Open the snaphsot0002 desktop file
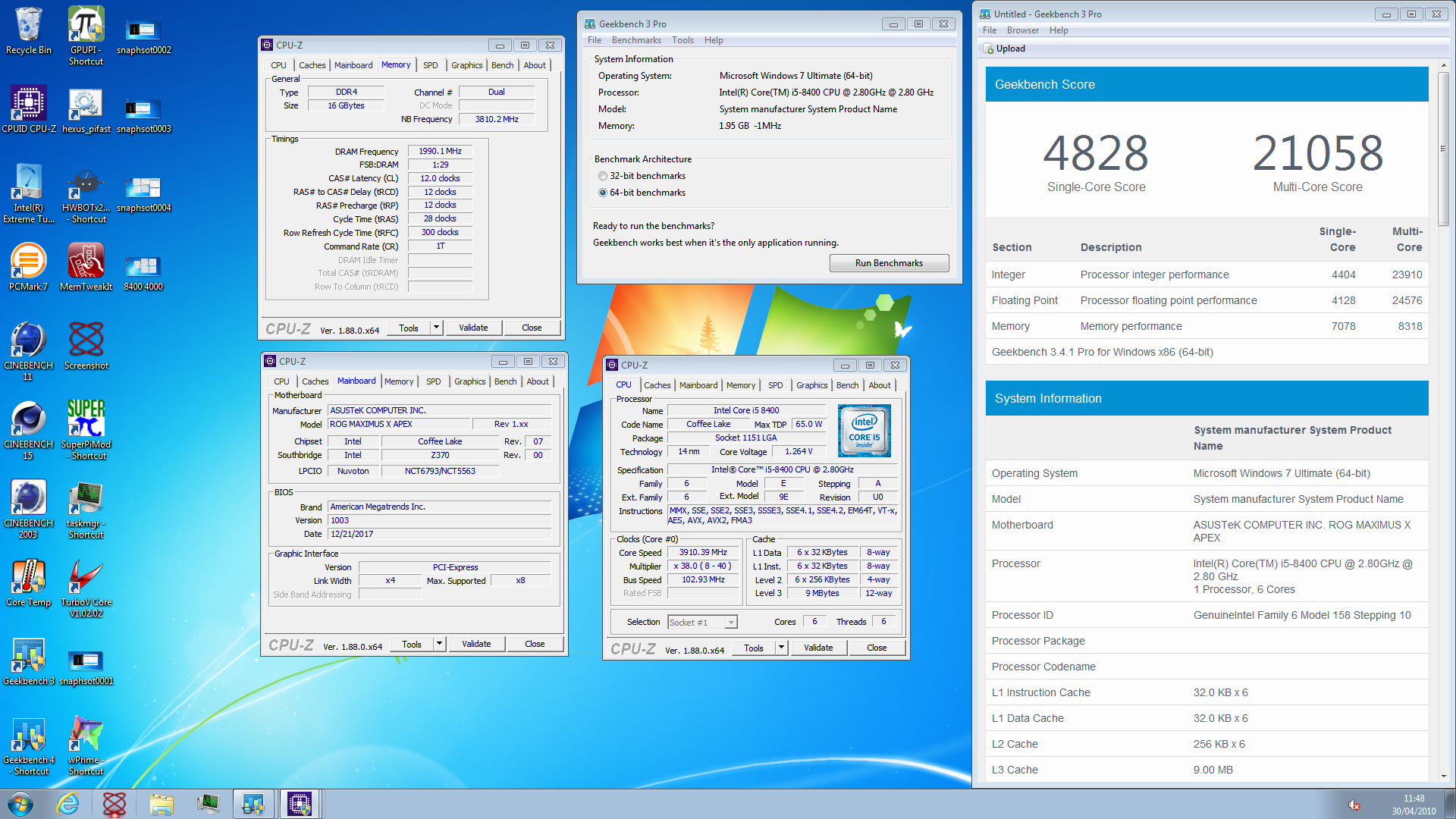 (x=143, y=36)
